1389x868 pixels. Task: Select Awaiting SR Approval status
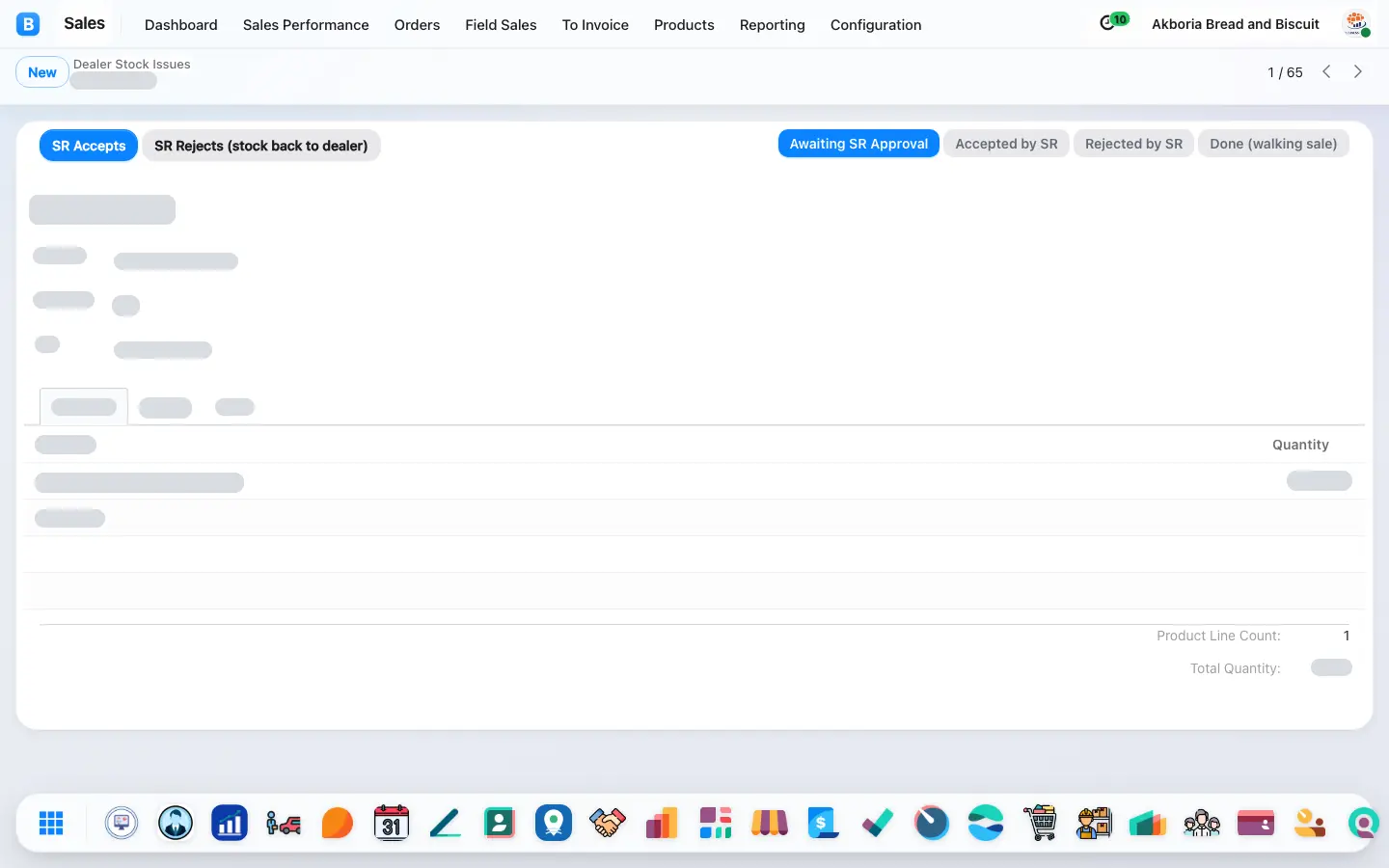coord(858,144)
